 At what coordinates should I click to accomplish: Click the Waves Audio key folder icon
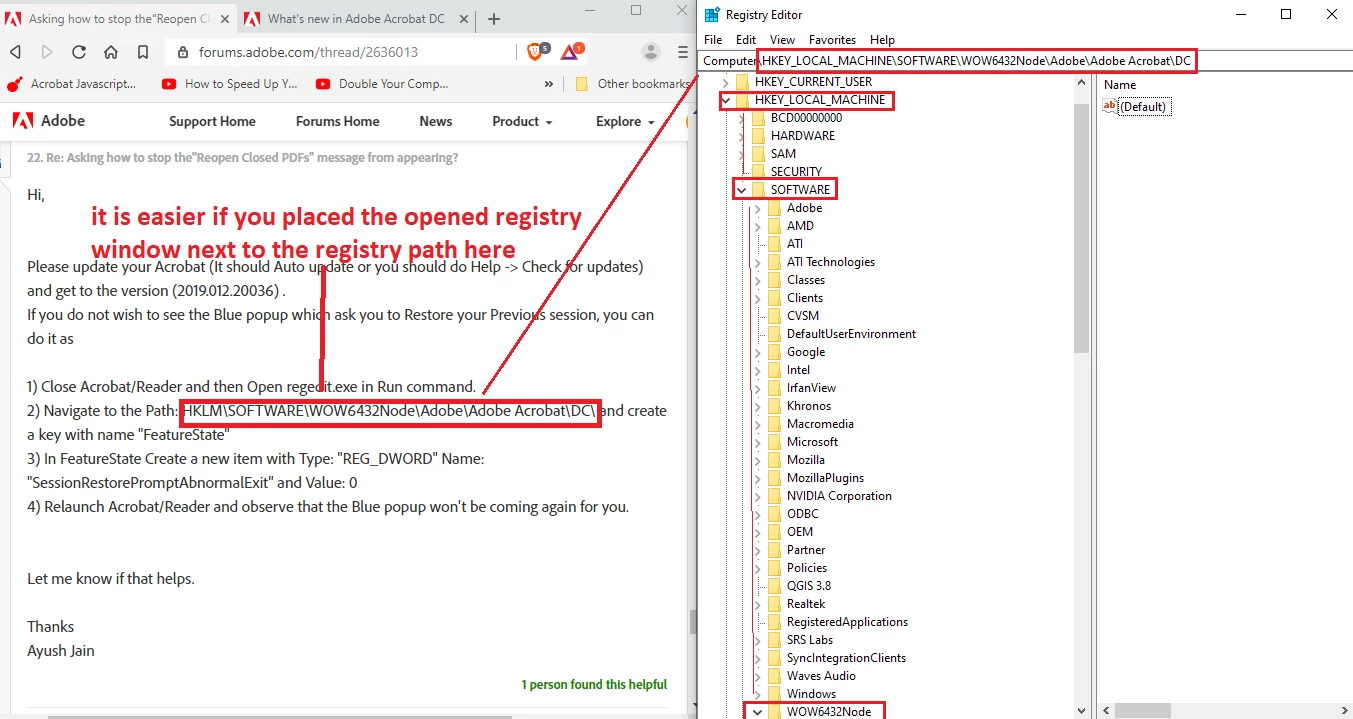coord(774,676)
